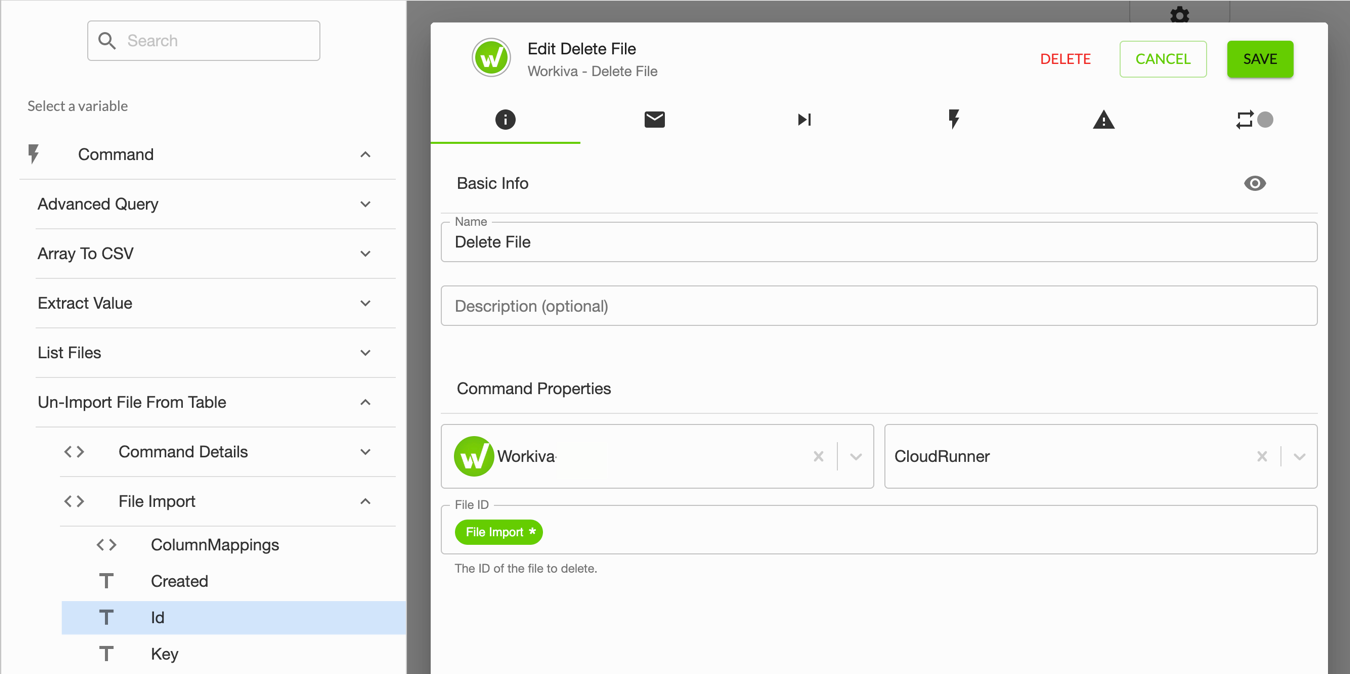Screen dimensions: 1350x674
Task: Switch to the lightning bolt tab
Action: coord(953,119)
